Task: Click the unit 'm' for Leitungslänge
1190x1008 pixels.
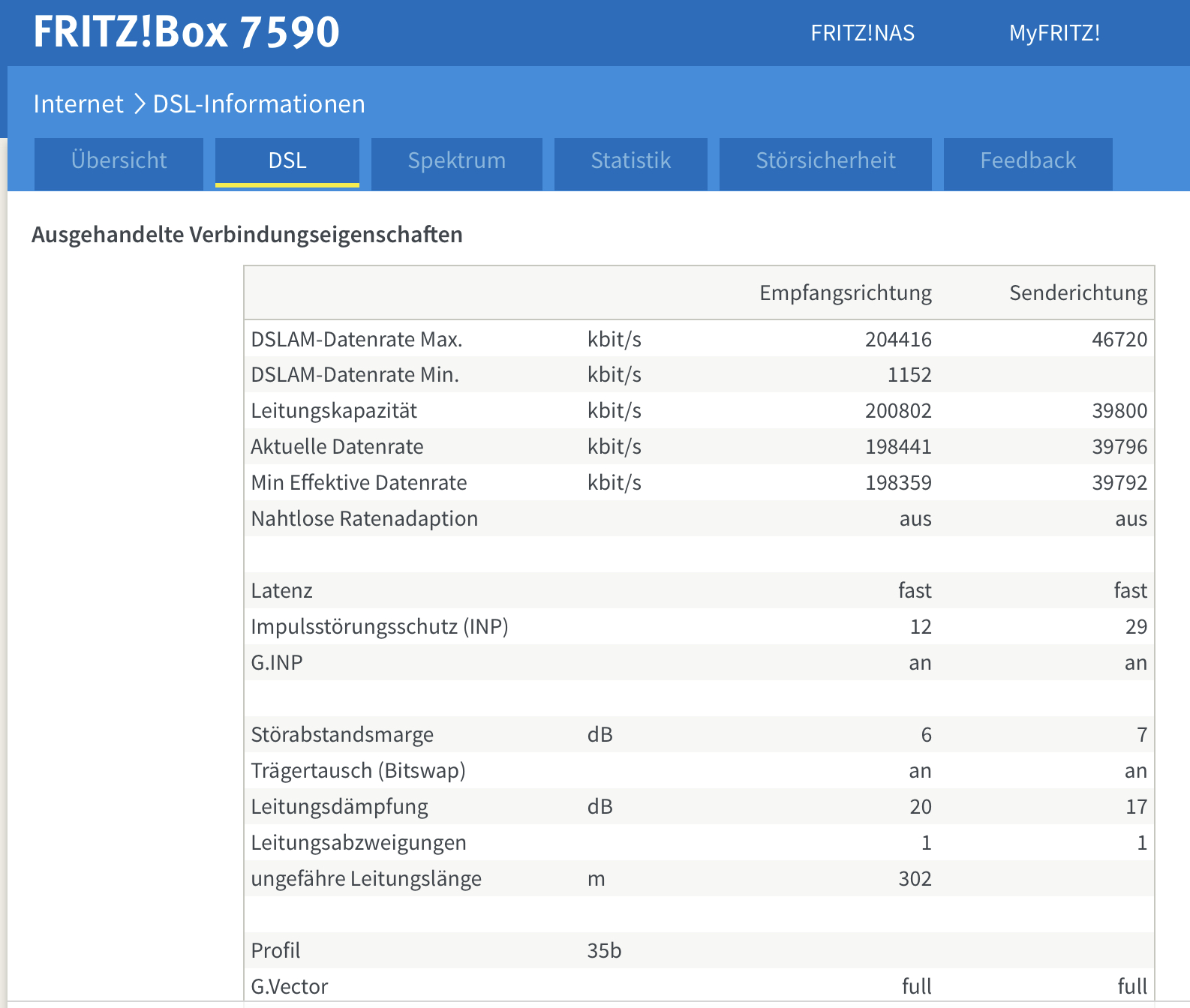Action: click(x=596, y=879)
